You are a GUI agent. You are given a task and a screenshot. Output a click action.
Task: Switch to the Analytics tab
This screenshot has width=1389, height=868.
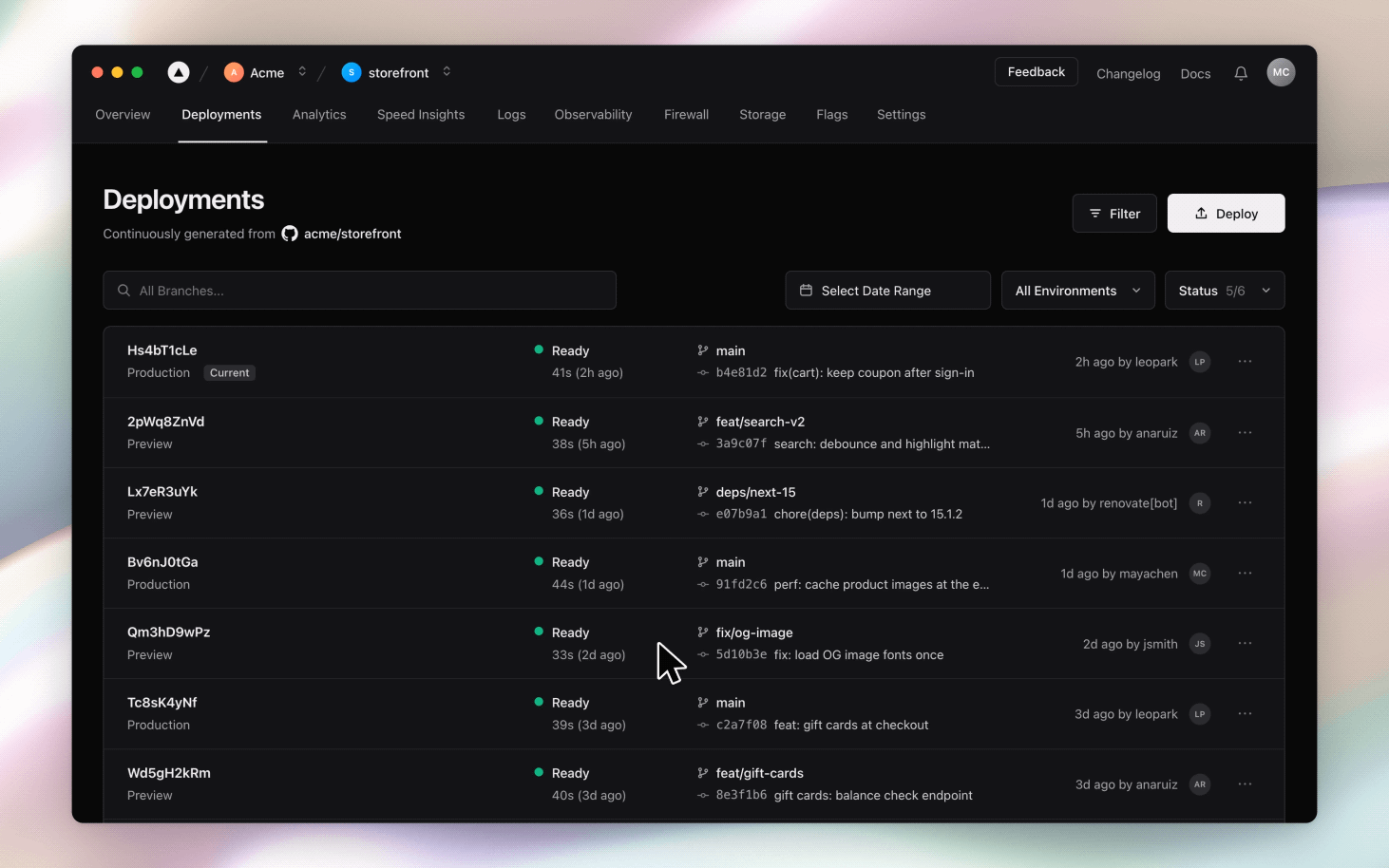click(x=319, y=115)
